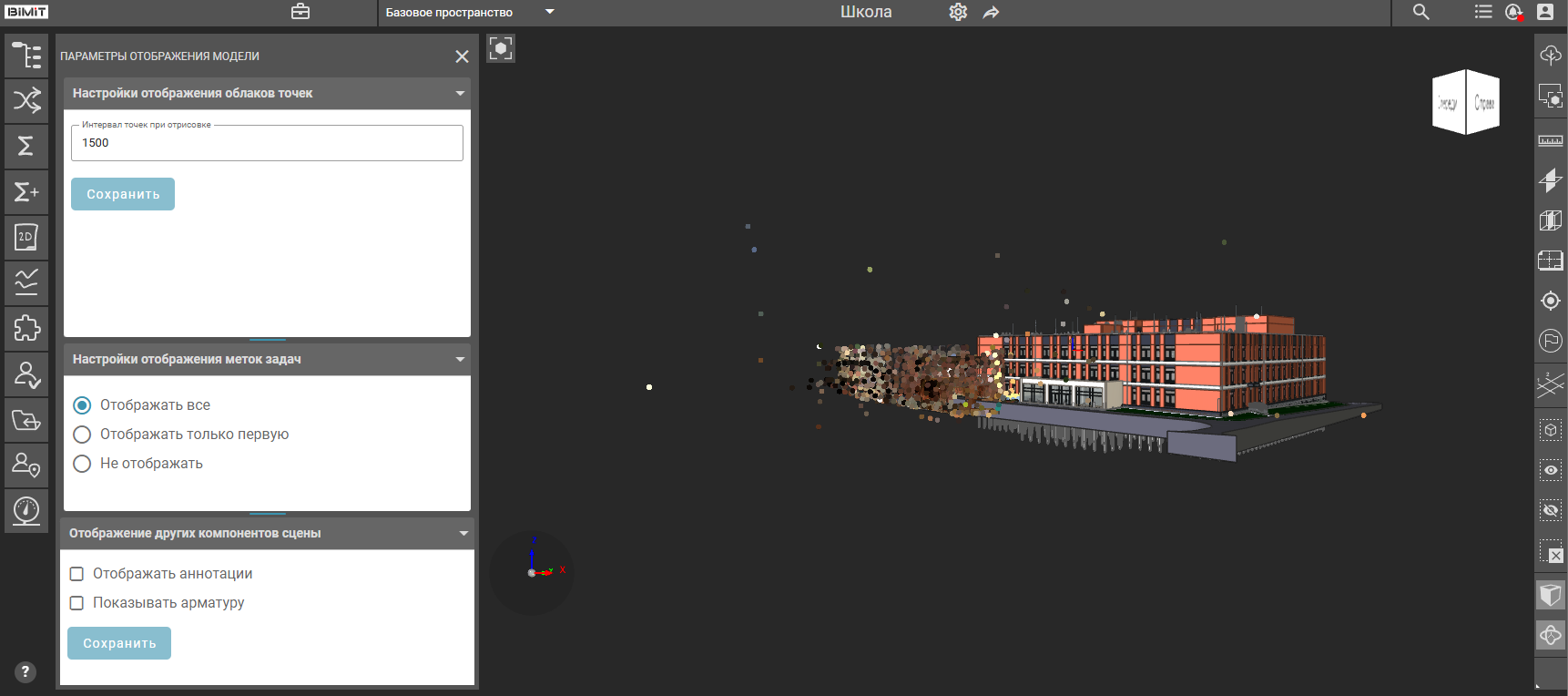1568x696 pixels.
Task: Click the search magnifier icon
Action: pos(1420,12)
